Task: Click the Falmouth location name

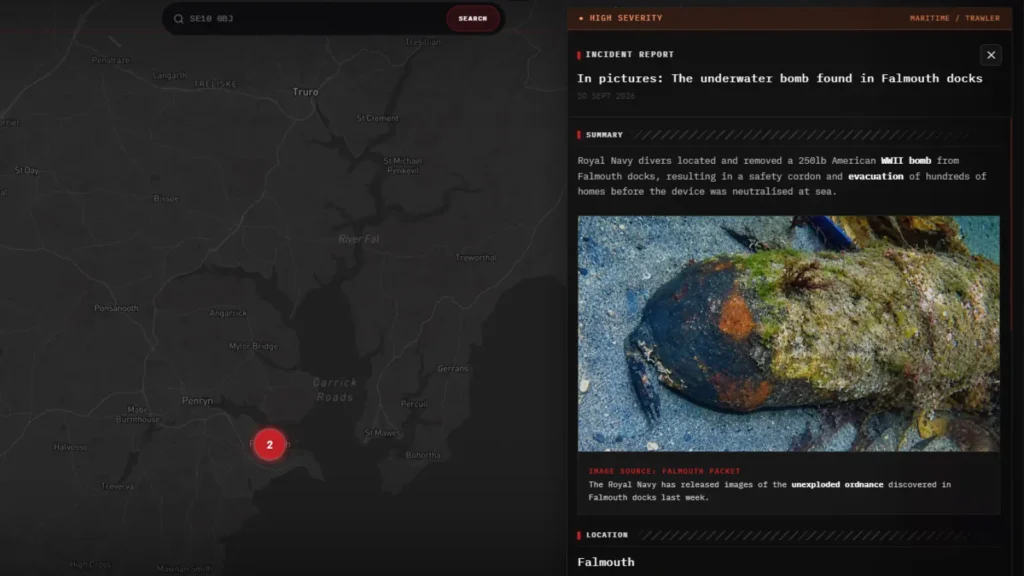Action: coord(605,562)
